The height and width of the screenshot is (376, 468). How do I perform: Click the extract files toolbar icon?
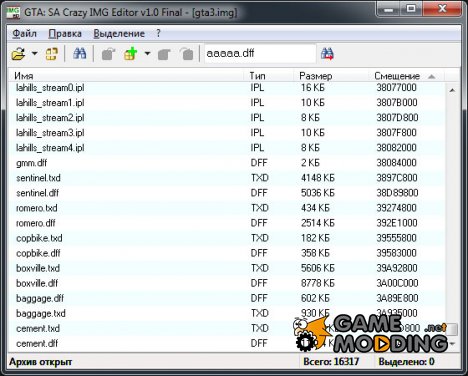108,53
